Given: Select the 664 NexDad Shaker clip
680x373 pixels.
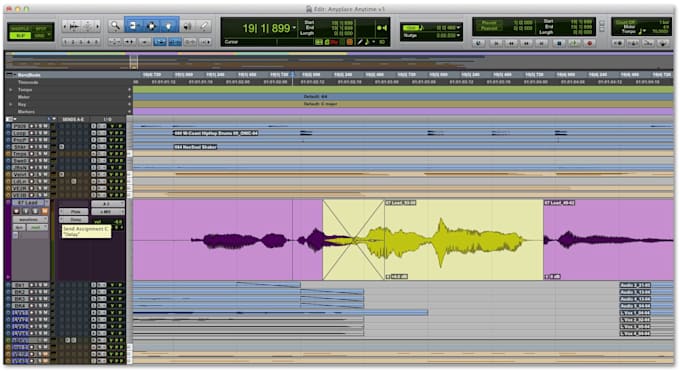Looking at the screenshot, I should point(195,147).
